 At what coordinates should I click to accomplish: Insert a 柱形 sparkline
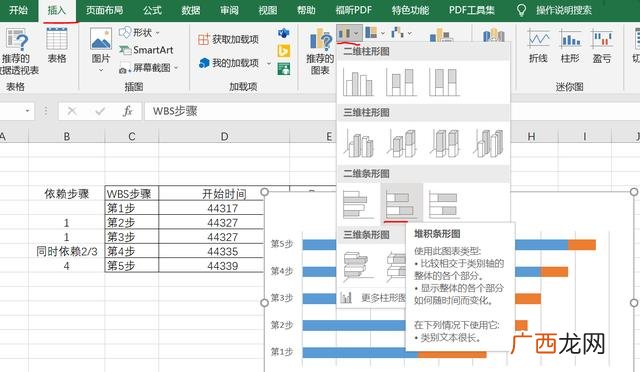pos(570,46)
